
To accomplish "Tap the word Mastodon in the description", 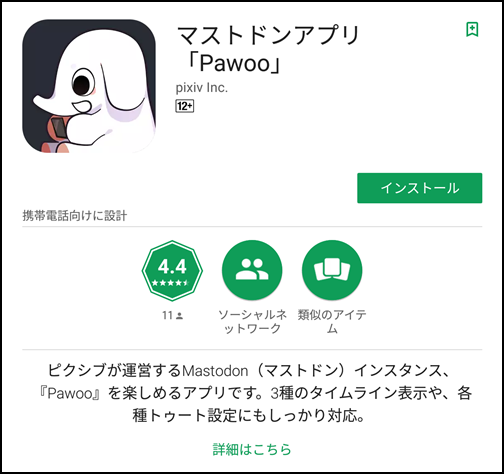I will [x=215, y=371].
